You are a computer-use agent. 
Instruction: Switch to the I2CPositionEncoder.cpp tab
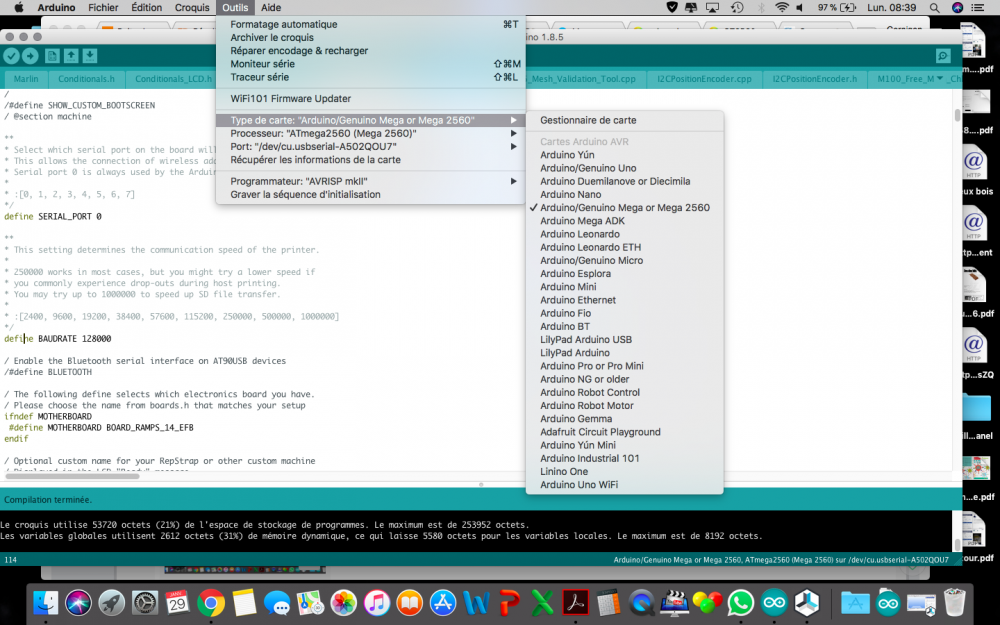coord(704,79)
